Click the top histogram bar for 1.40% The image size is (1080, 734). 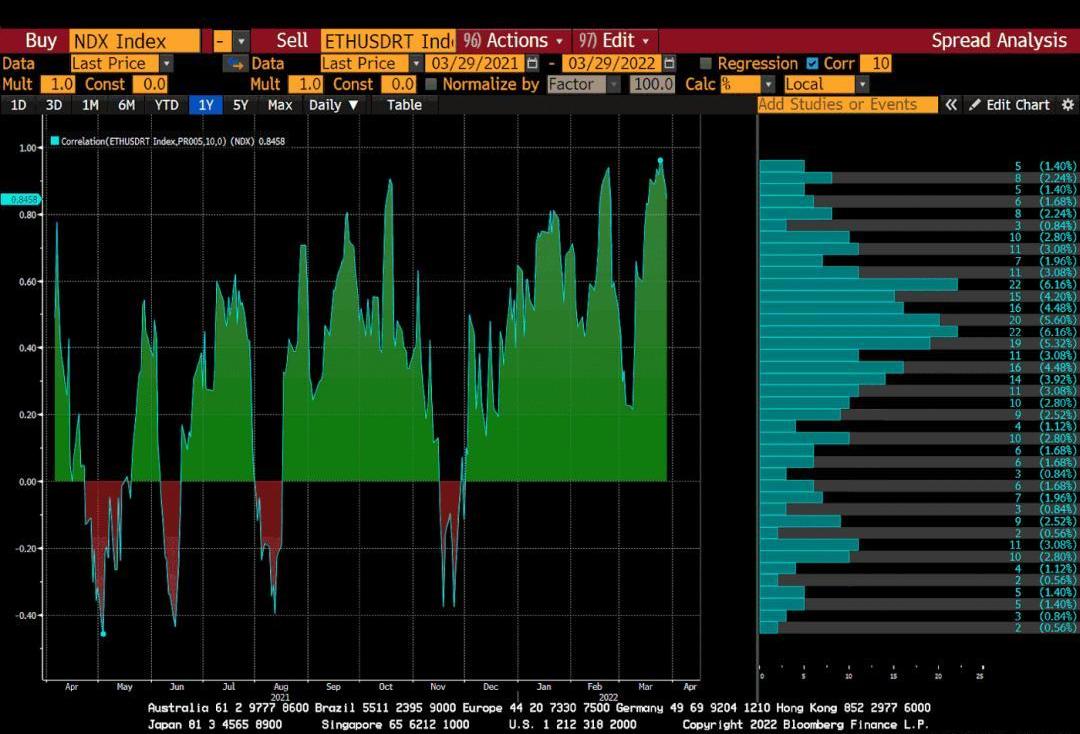(782, 166)
